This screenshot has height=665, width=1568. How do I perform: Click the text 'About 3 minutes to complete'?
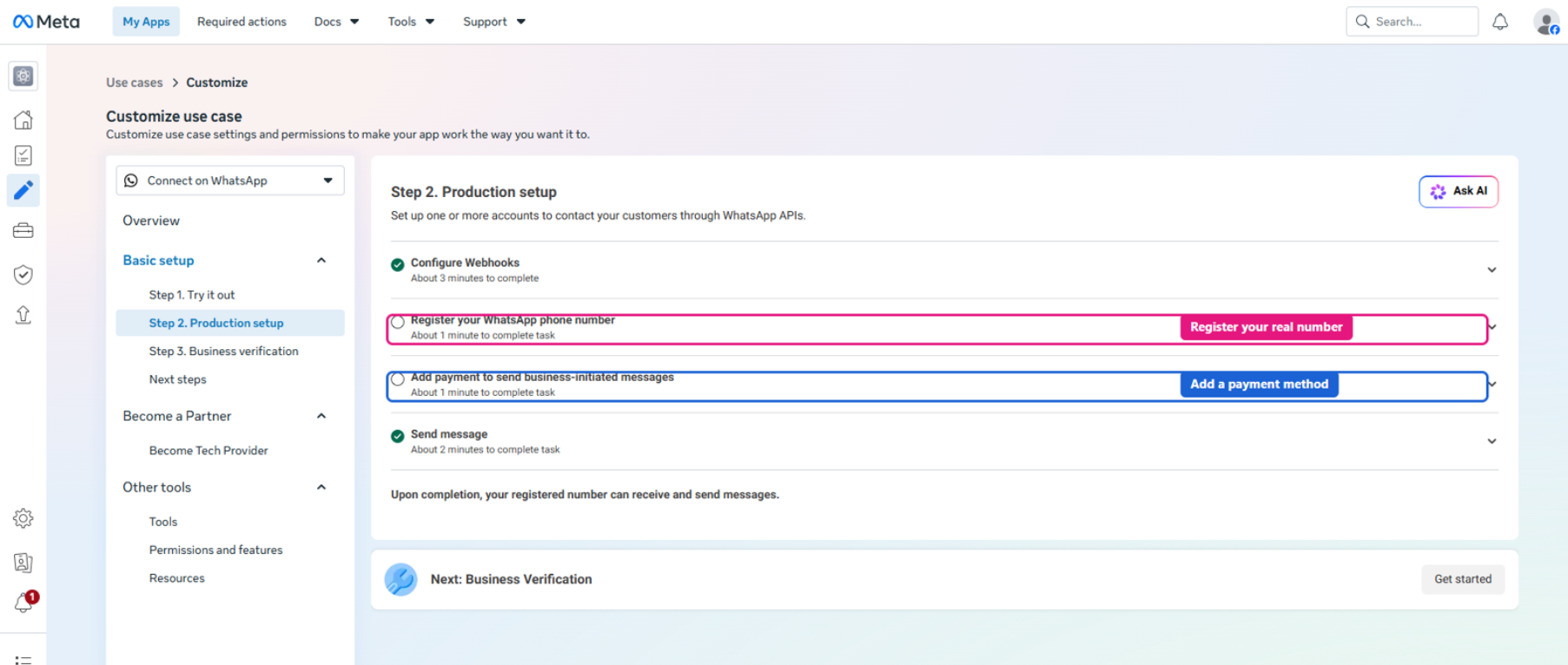[474, 279]
